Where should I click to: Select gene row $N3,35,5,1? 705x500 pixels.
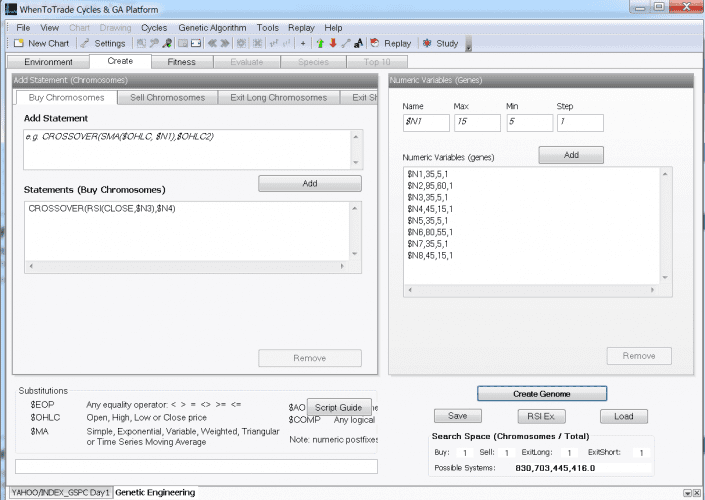pyautogui.click(x=428, y=197)
